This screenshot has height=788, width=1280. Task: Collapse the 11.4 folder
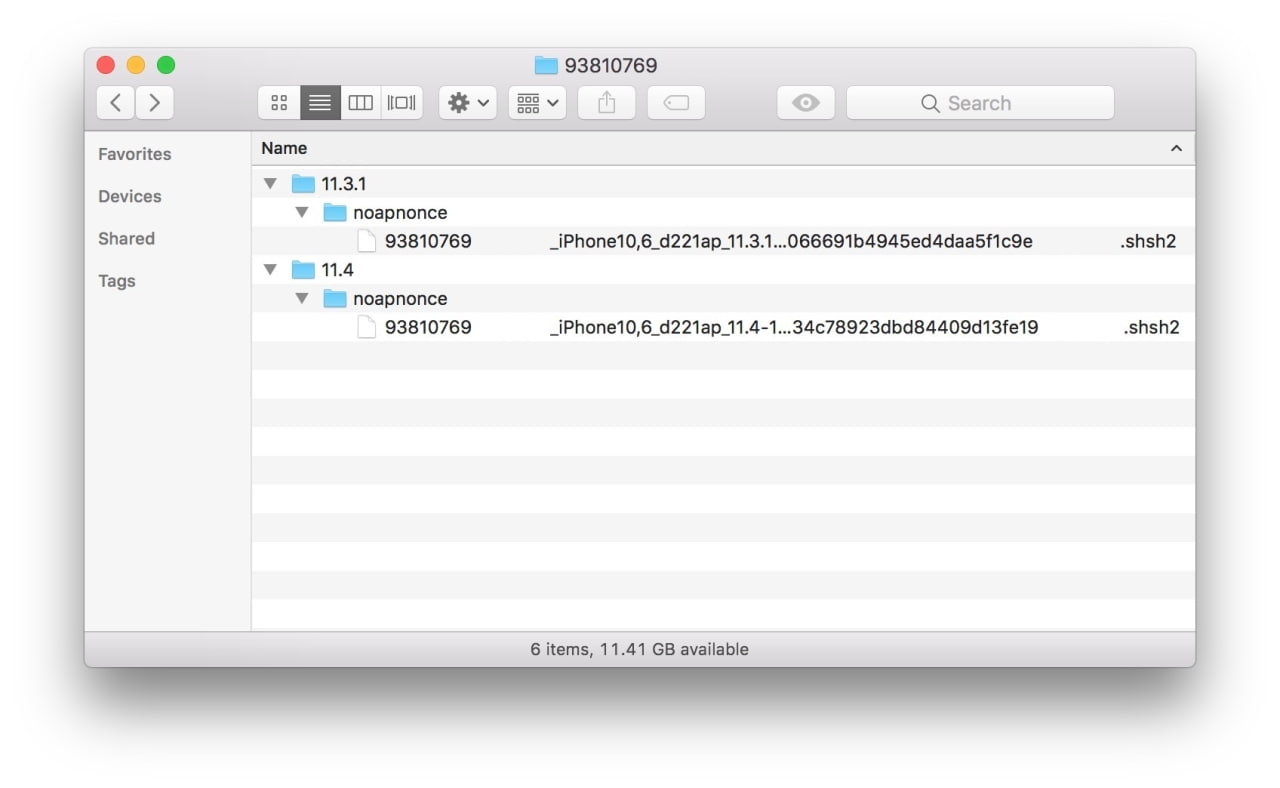[x=270, y=270]
